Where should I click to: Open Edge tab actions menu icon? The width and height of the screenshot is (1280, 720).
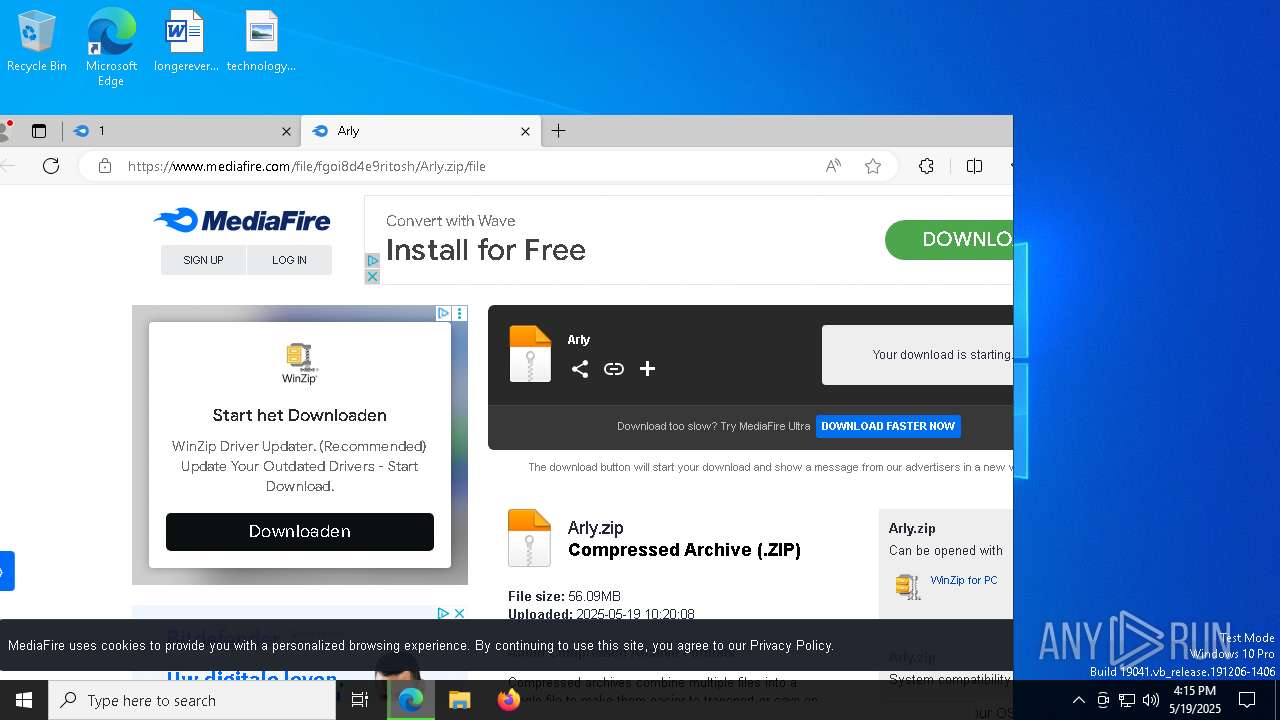point(39,131)
